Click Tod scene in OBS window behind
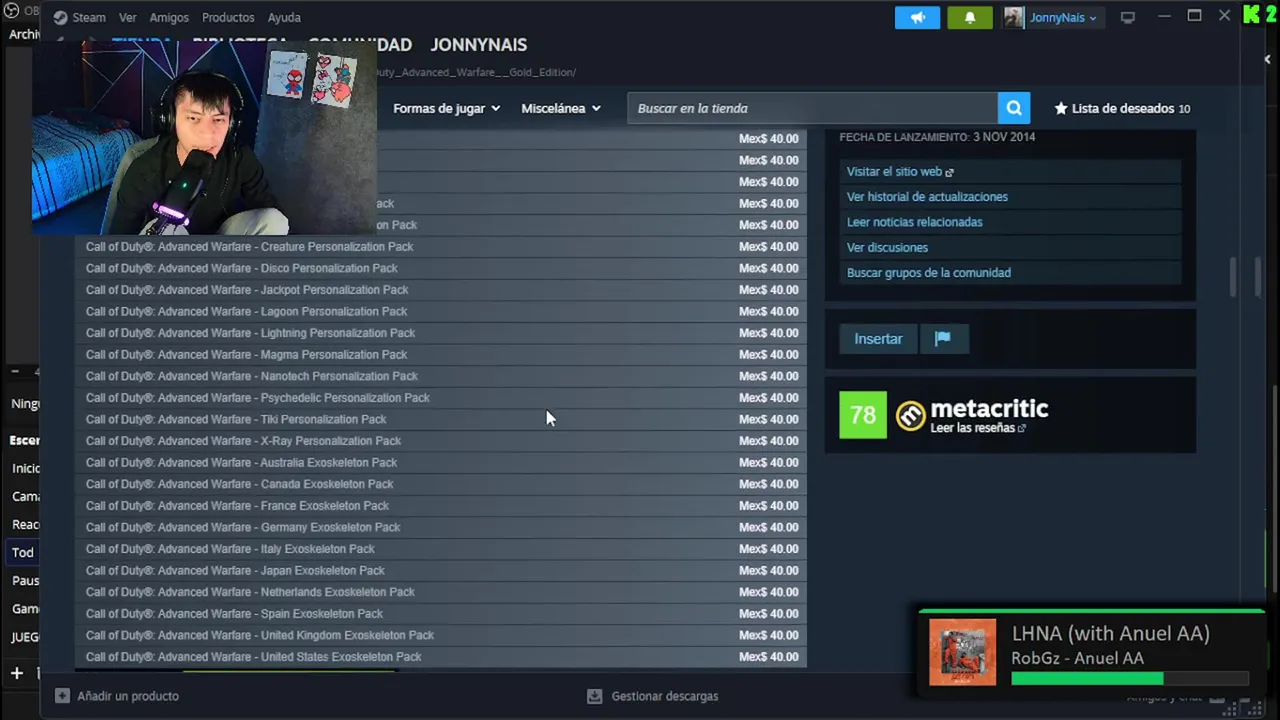Image resolution: width=1280 pixels, height=720 pixels. 22,552
